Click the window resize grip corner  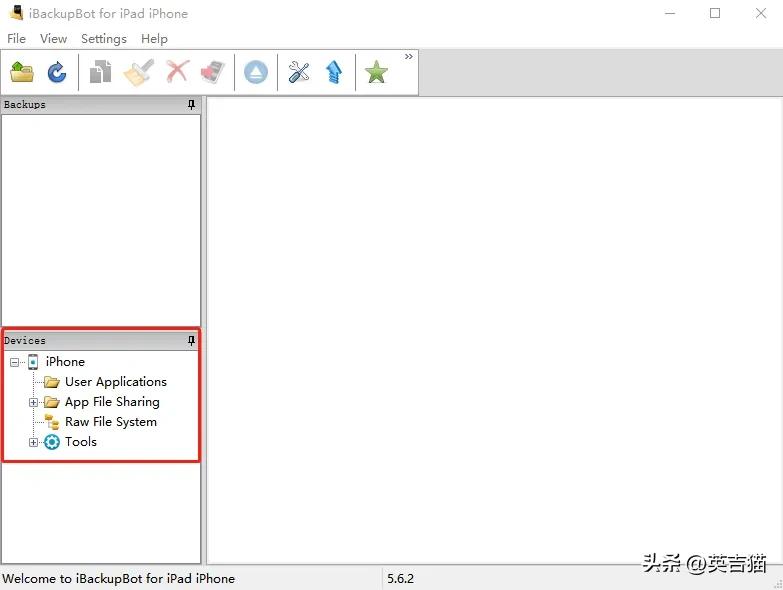(778, 585)
